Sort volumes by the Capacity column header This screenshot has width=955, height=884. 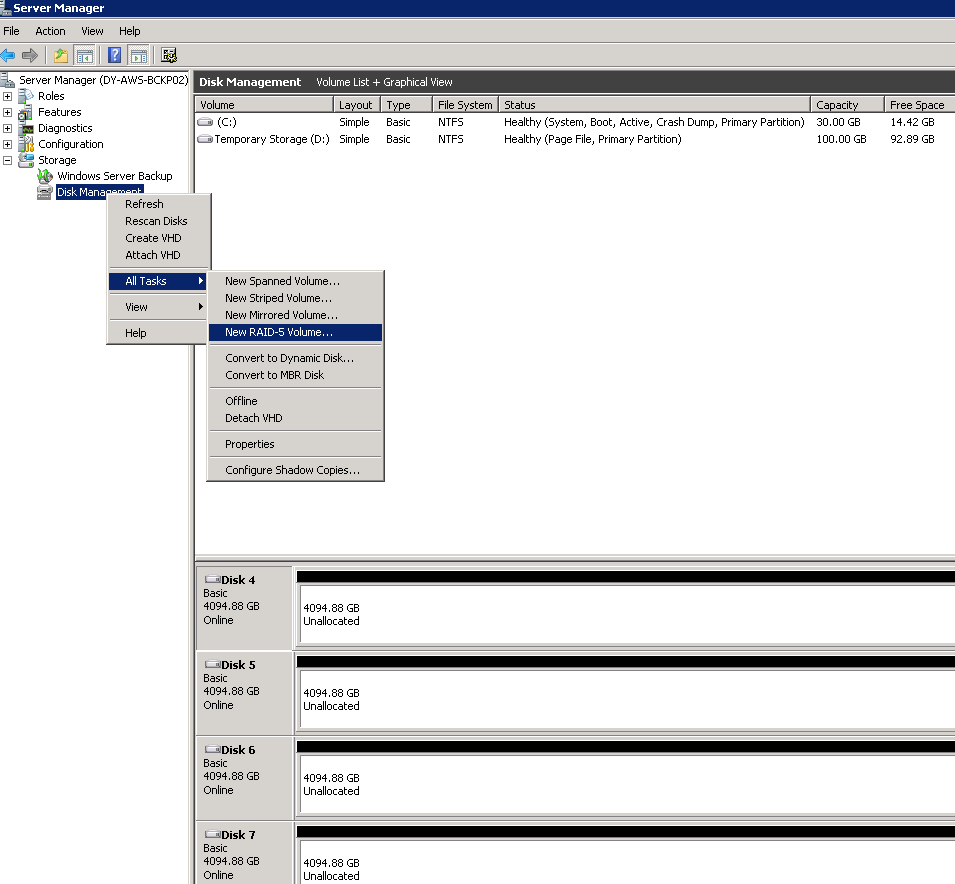tap(837, 105)
